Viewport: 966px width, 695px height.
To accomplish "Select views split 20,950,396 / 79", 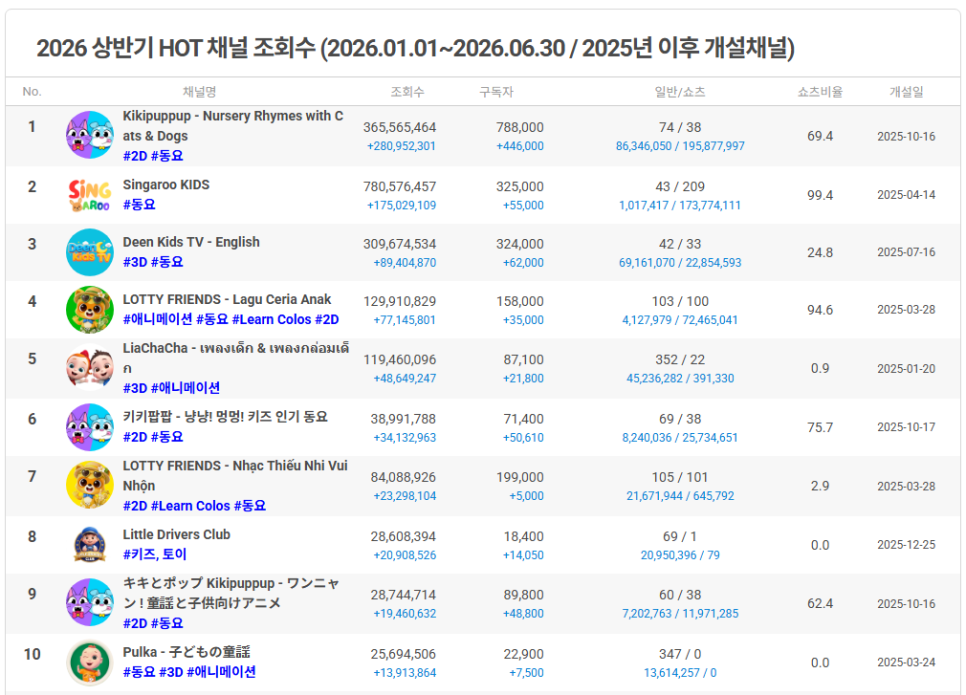I will click(x=680, y=555).
